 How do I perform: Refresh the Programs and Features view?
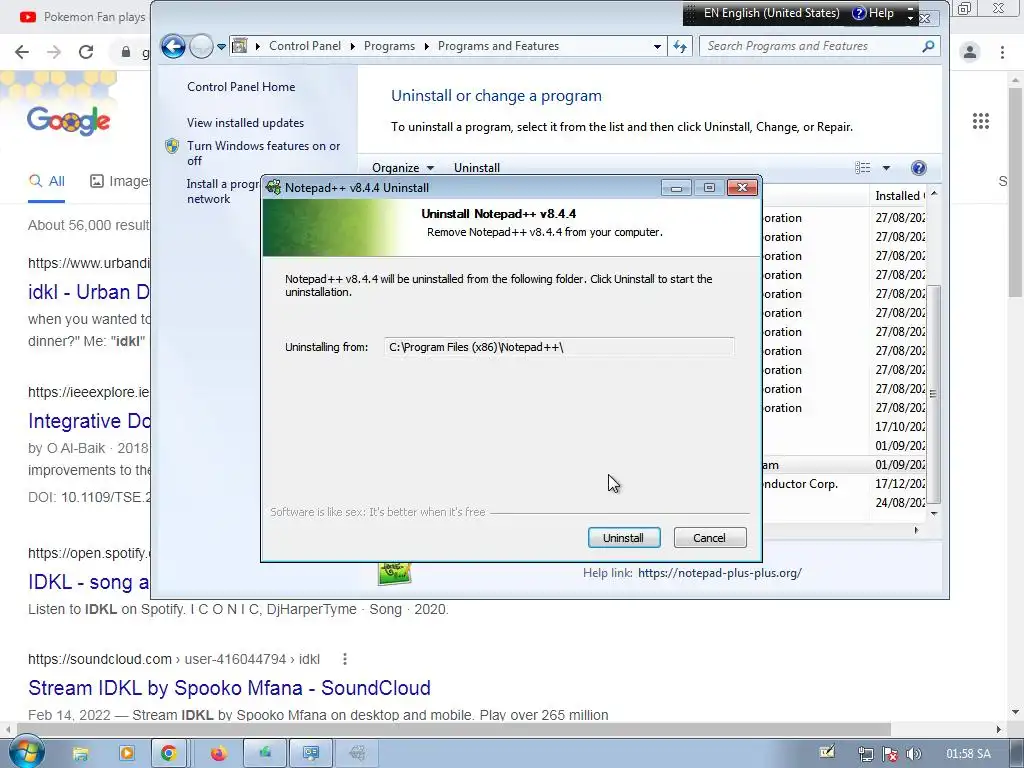(x=680, y=46)
